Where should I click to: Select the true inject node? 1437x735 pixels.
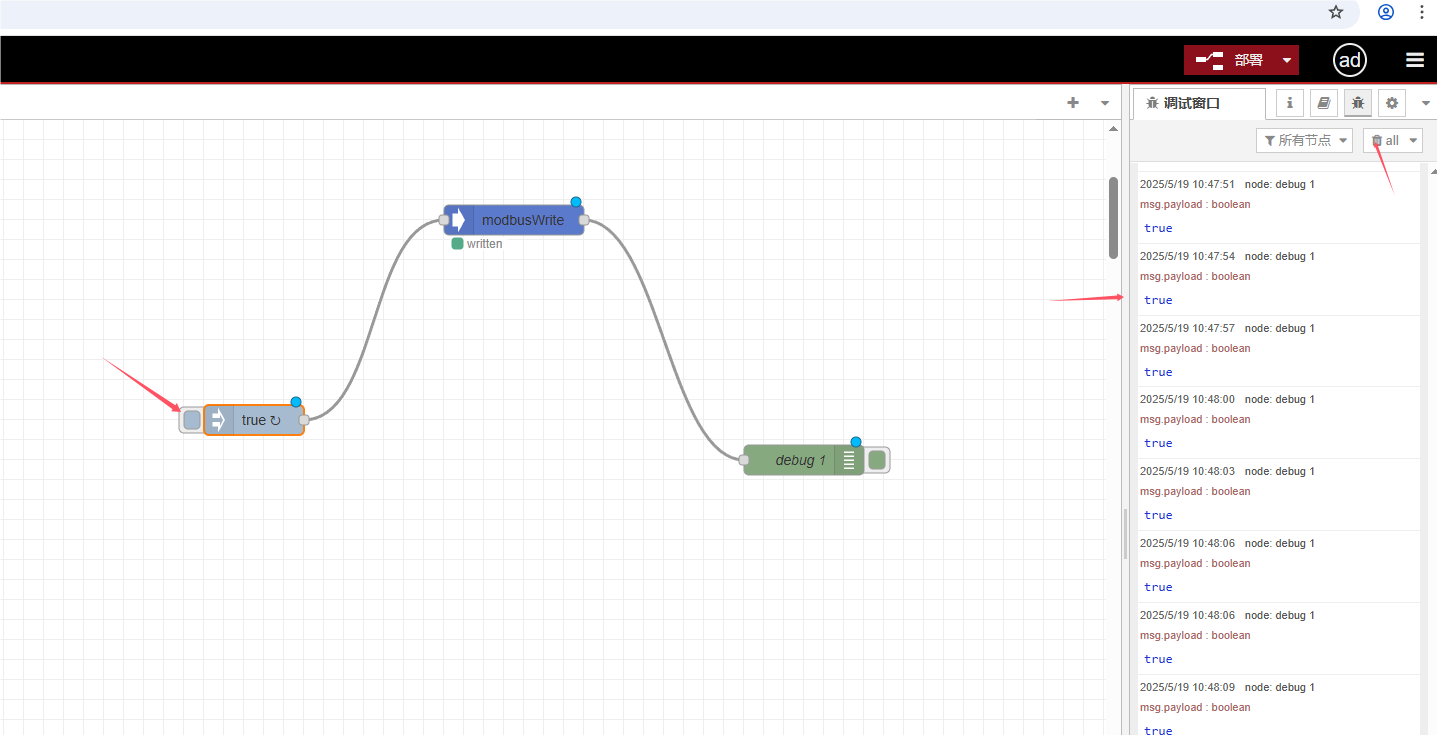tap(254, 420)
